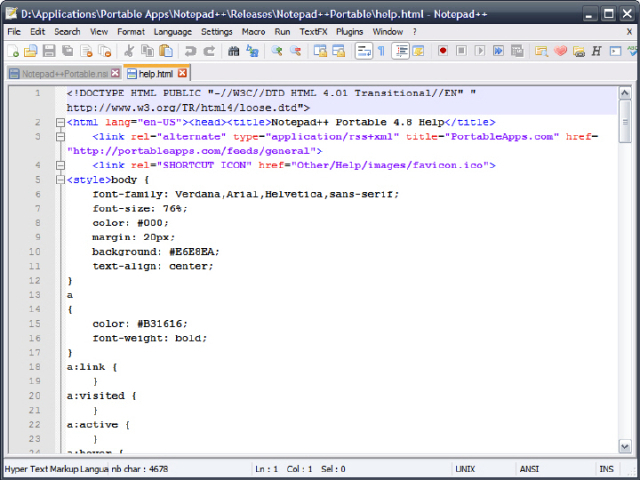Click the Copy toolbar icon
This screenshot has width=640, height=480.
click(x=147, y=51)
